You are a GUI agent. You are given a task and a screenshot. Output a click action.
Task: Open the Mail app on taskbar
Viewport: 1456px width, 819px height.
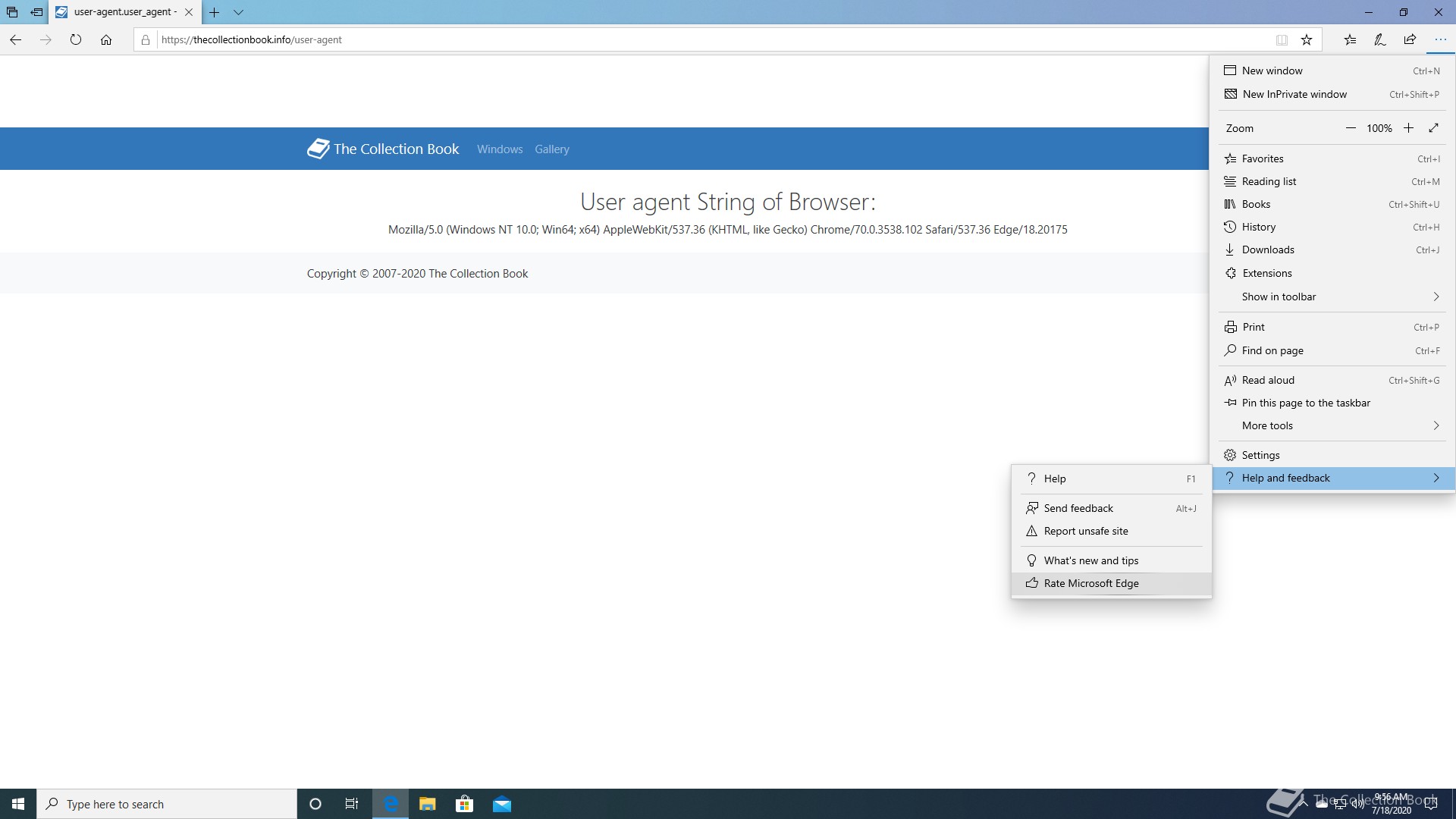(502, 804)
